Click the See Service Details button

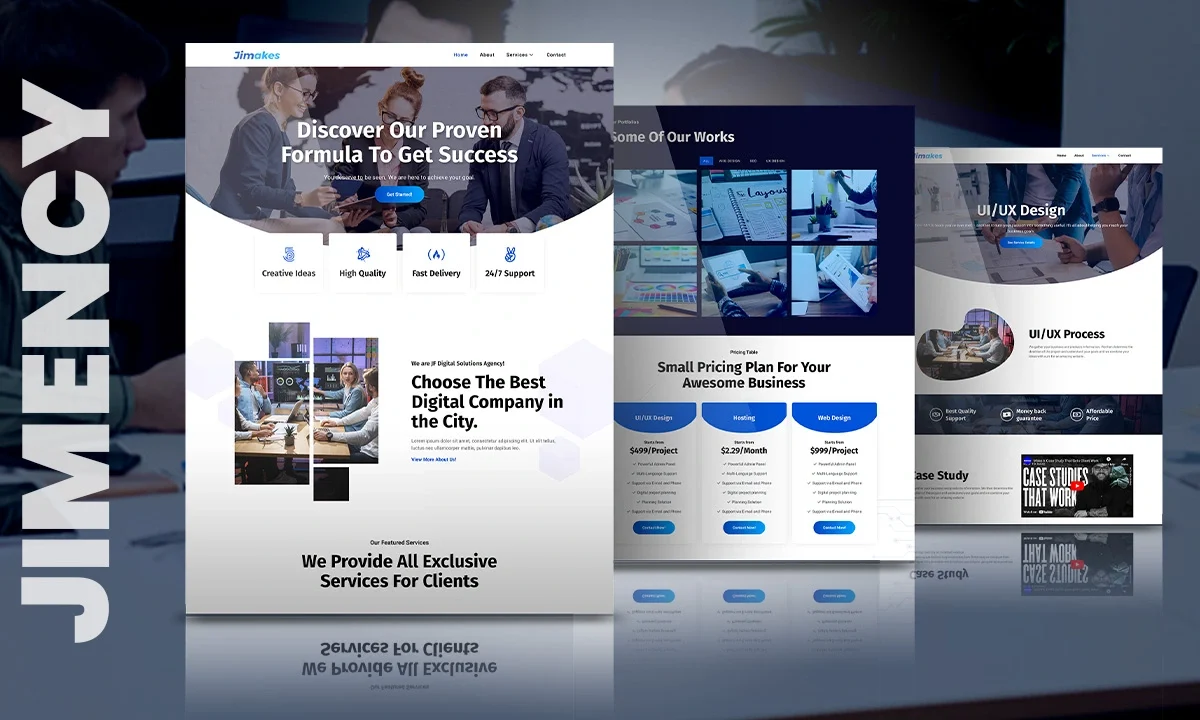click(1021, 242)
